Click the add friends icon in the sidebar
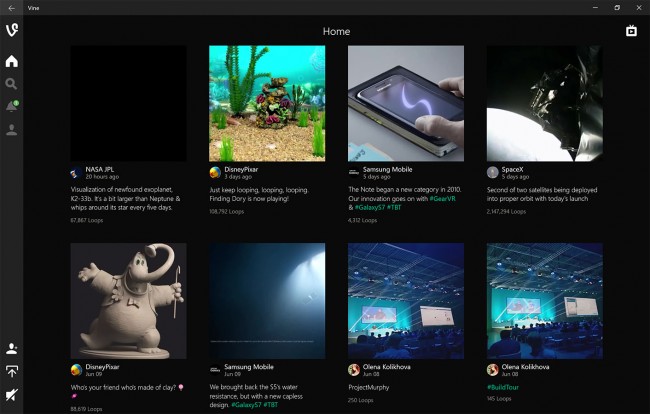Viewport: 650px width, 414px height. coord(12,349)
